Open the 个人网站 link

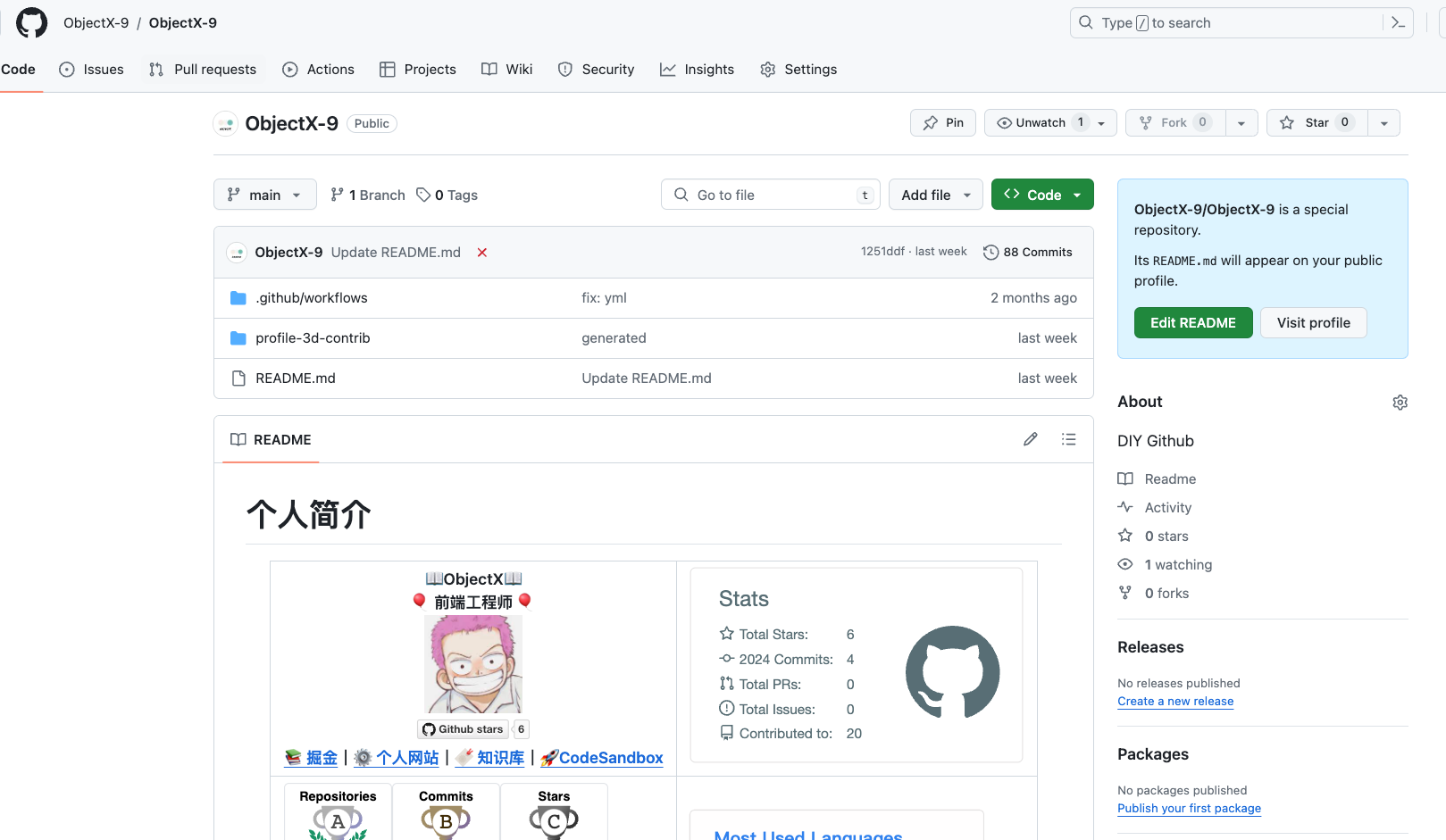pos(397,758)
